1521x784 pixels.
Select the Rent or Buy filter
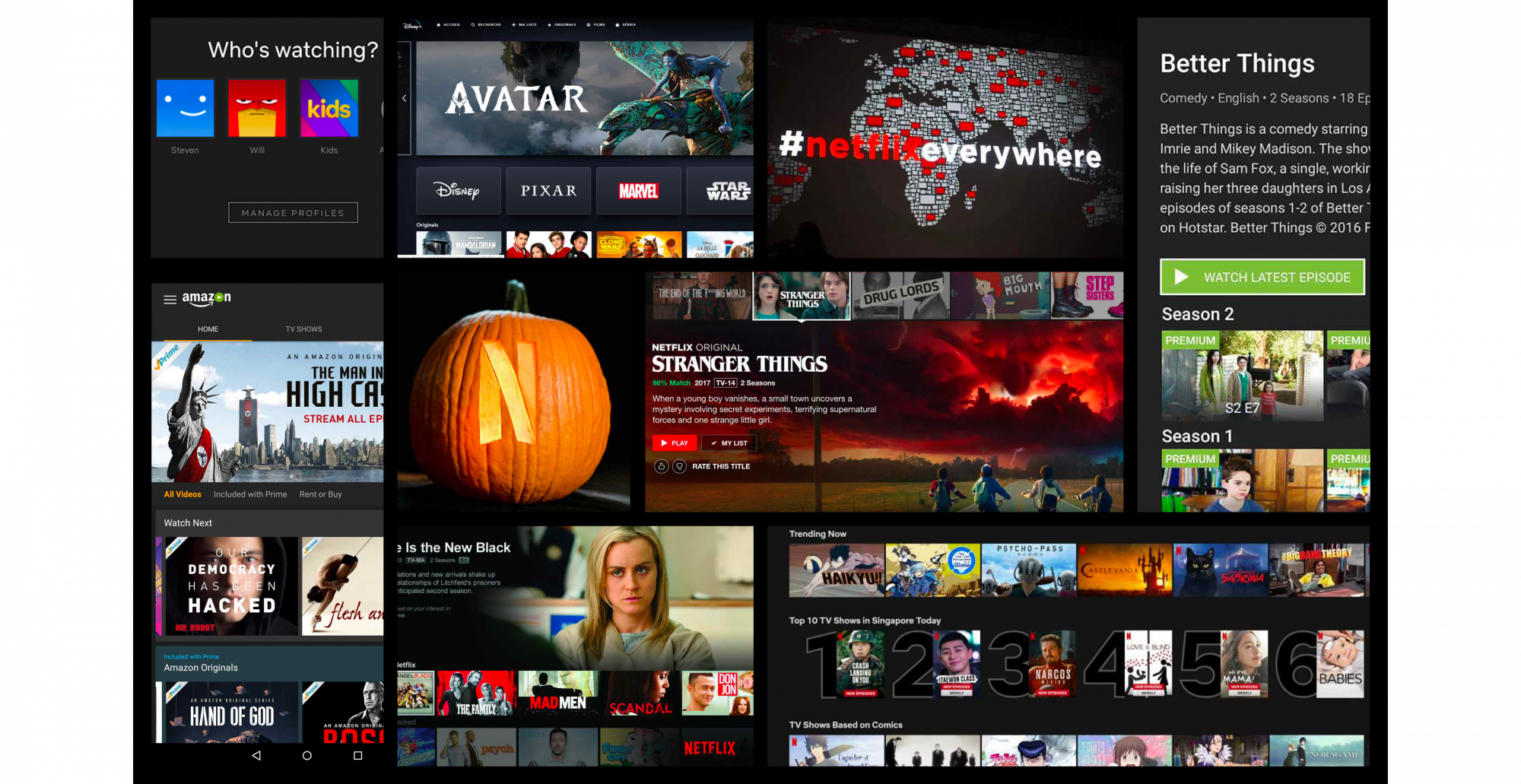(320, 494)
